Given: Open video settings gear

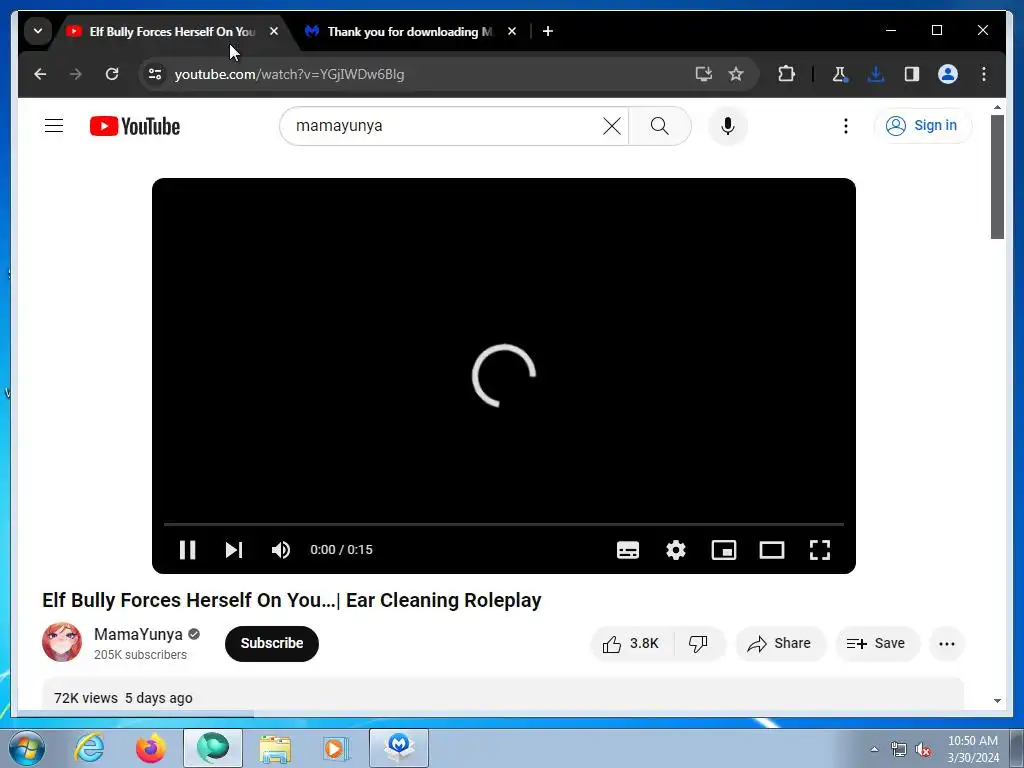Looking at the screenshot, I should pos(676,550).
